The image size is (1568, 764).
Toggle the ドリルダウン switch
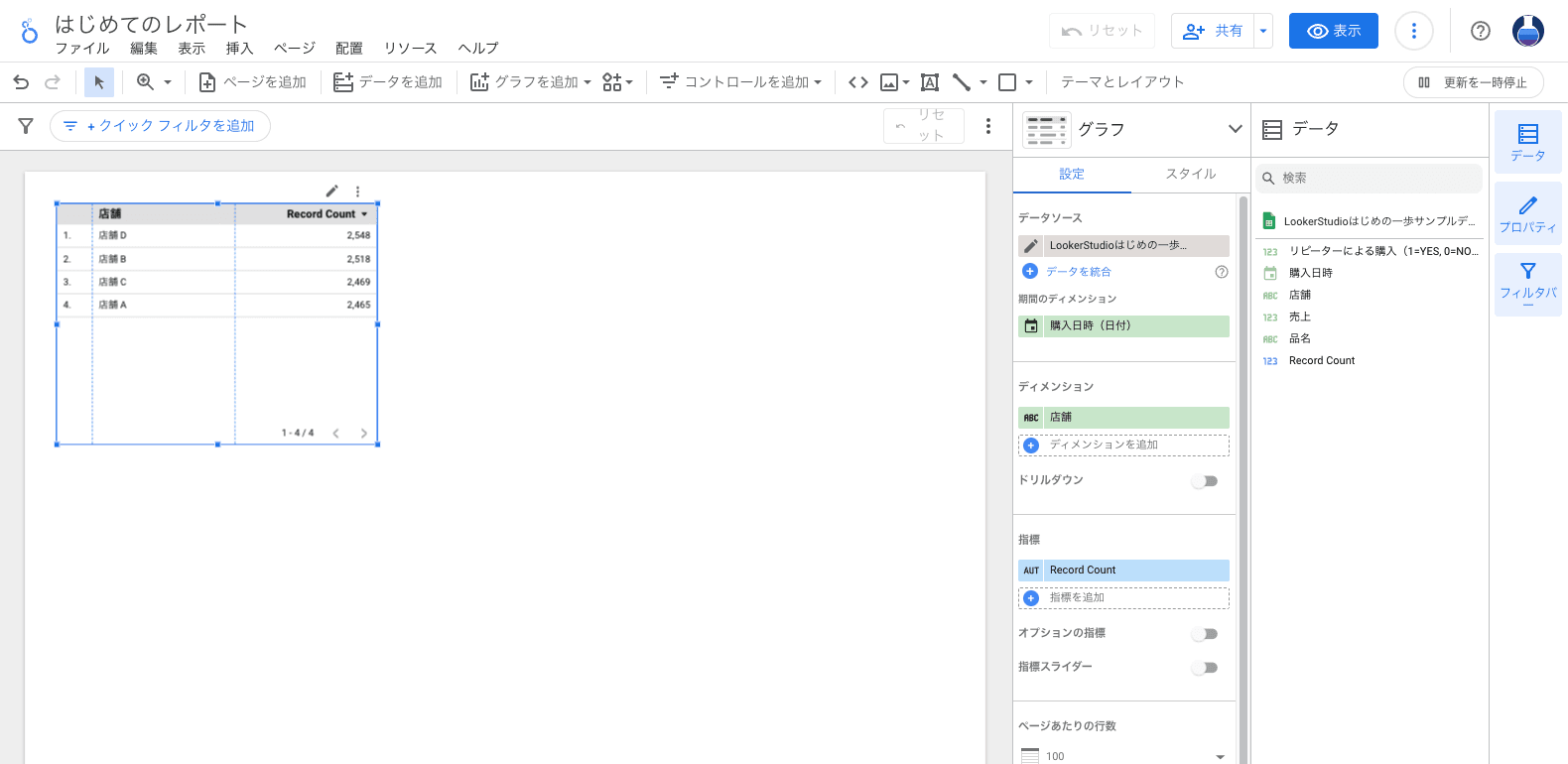pos(1205,481)
